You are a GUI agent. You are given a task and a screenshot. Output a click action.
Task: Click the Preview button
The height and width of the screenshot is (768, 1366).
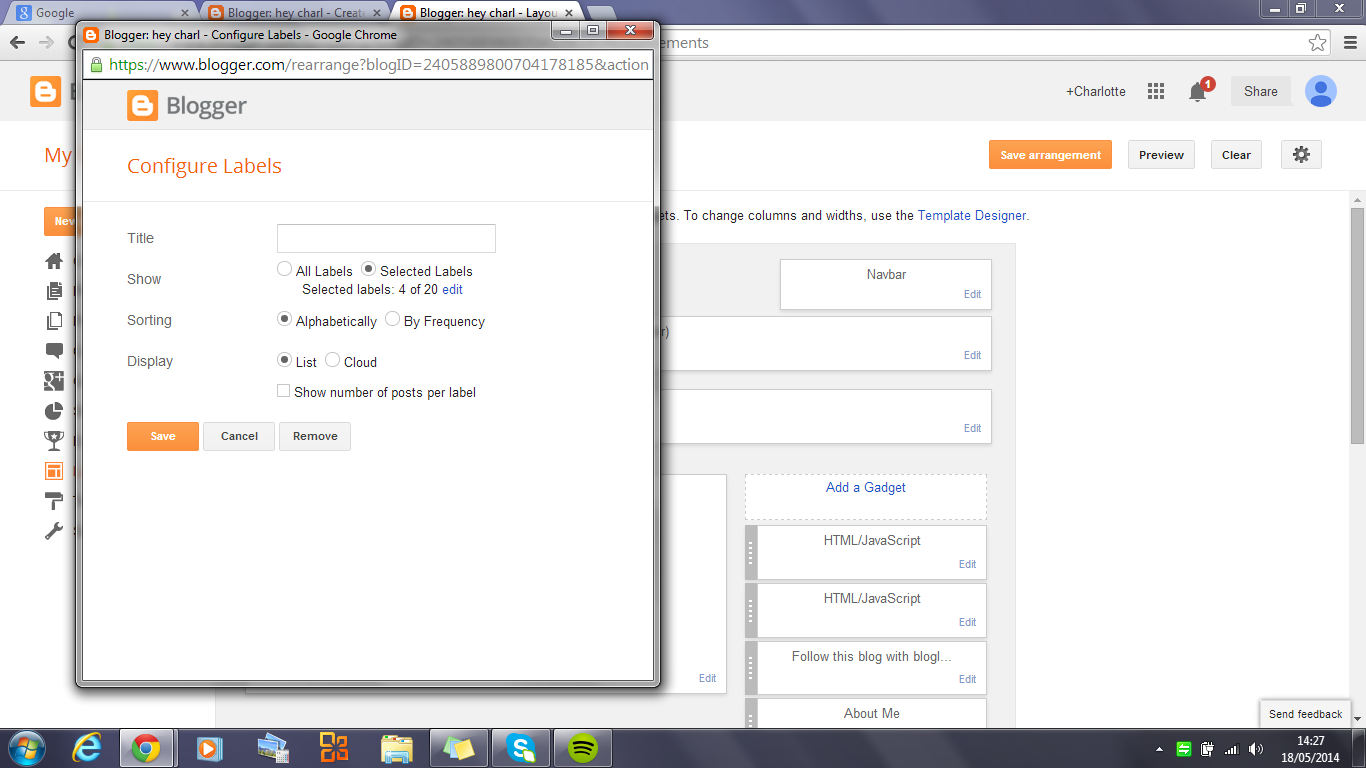click(1161, 155)
